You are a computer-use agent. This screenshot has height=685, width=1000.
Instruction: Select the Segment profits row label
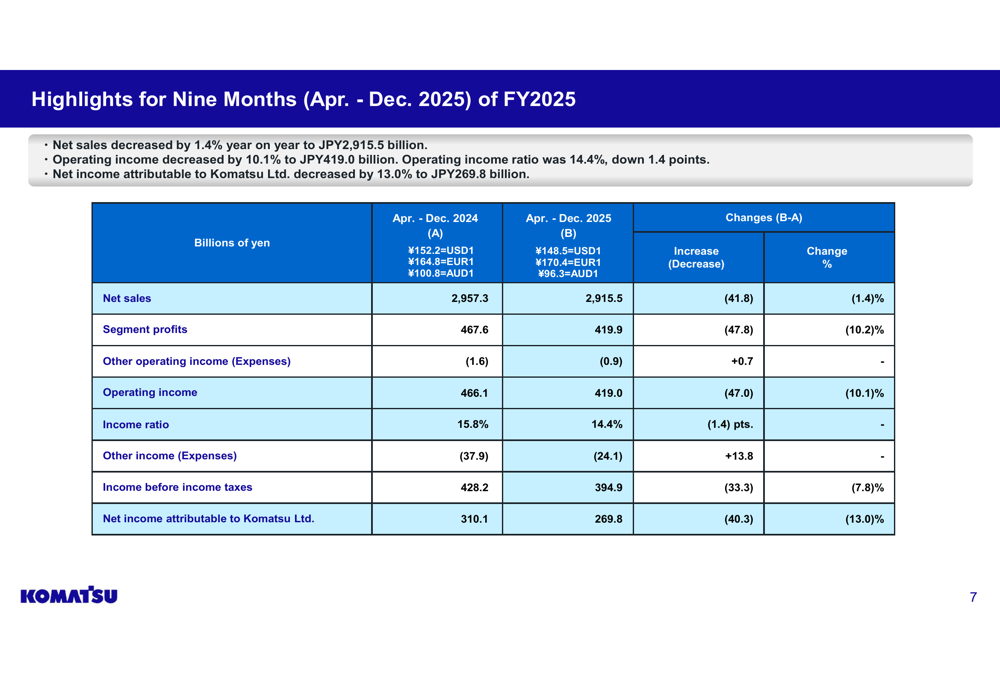tap(145, 330)
